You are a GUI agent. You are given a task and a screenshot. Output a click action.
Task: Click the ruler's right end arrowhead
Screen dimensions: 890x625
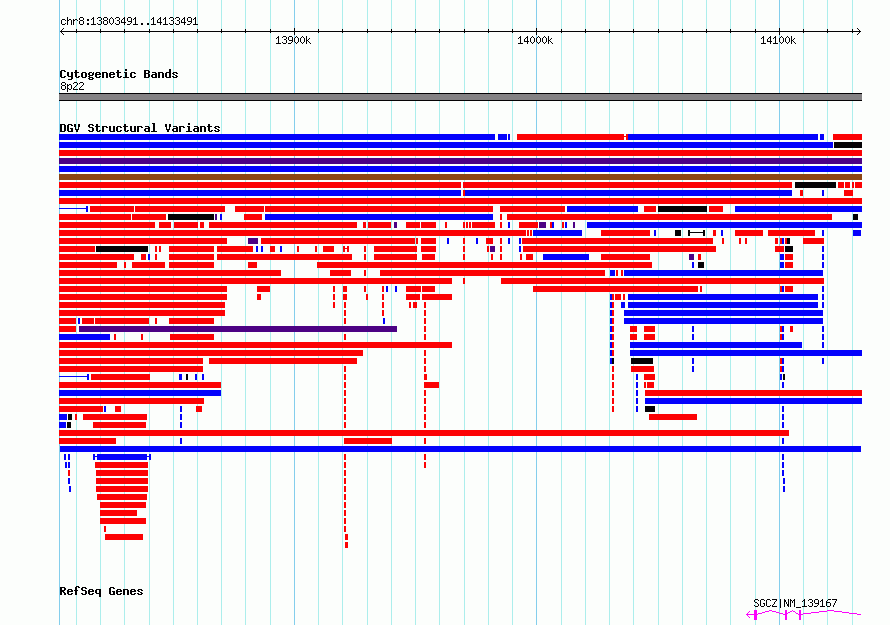coord(858,31)
